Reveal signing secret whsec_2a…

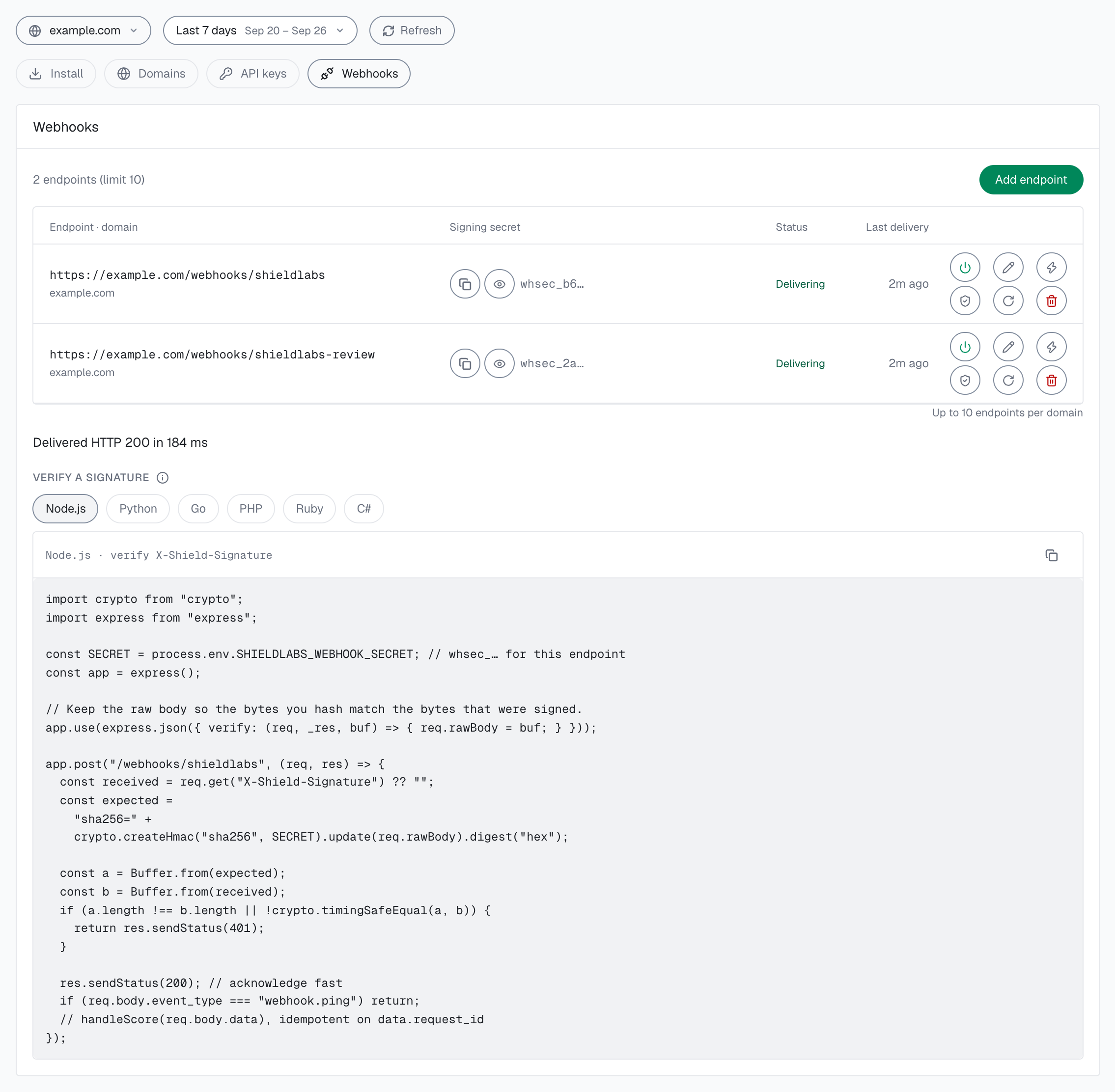pyautogui.click(x=499, y=364)
